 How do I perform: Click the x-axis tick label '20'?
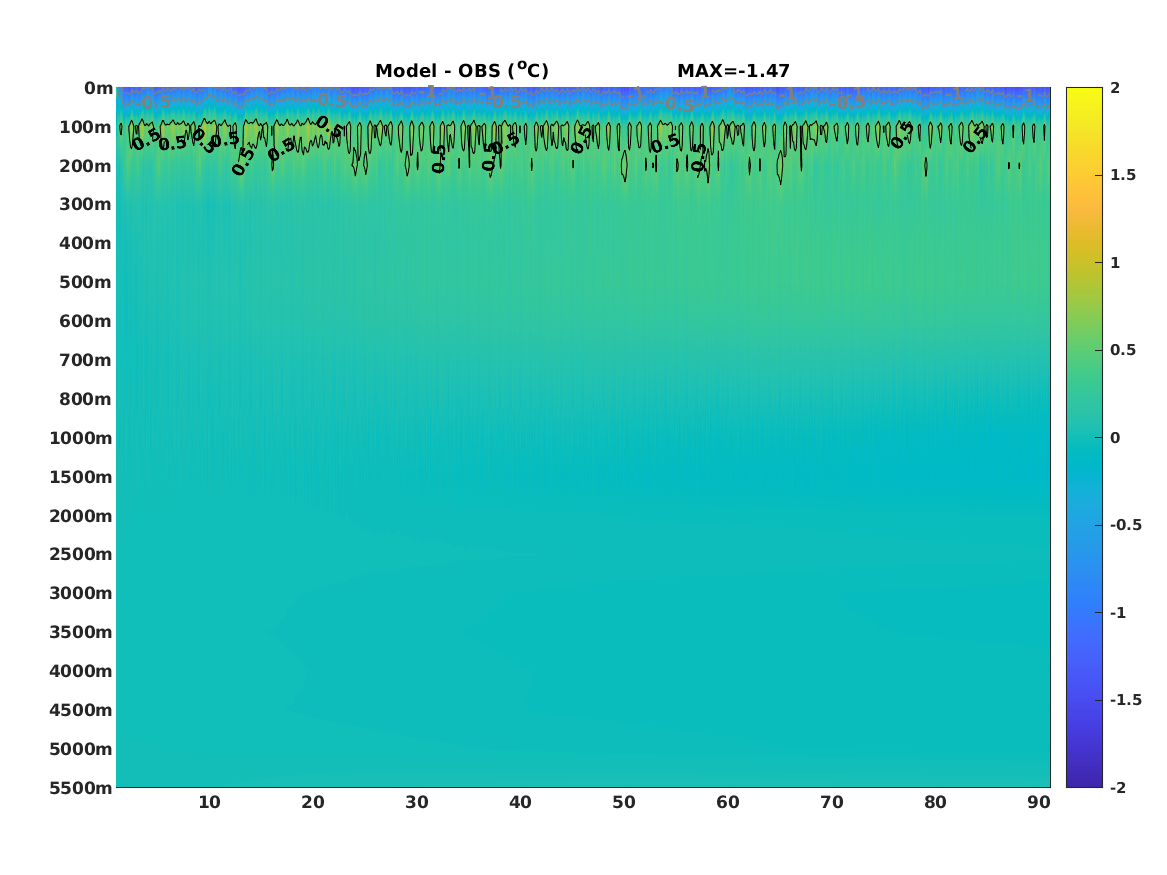click(x=313, y=802)
